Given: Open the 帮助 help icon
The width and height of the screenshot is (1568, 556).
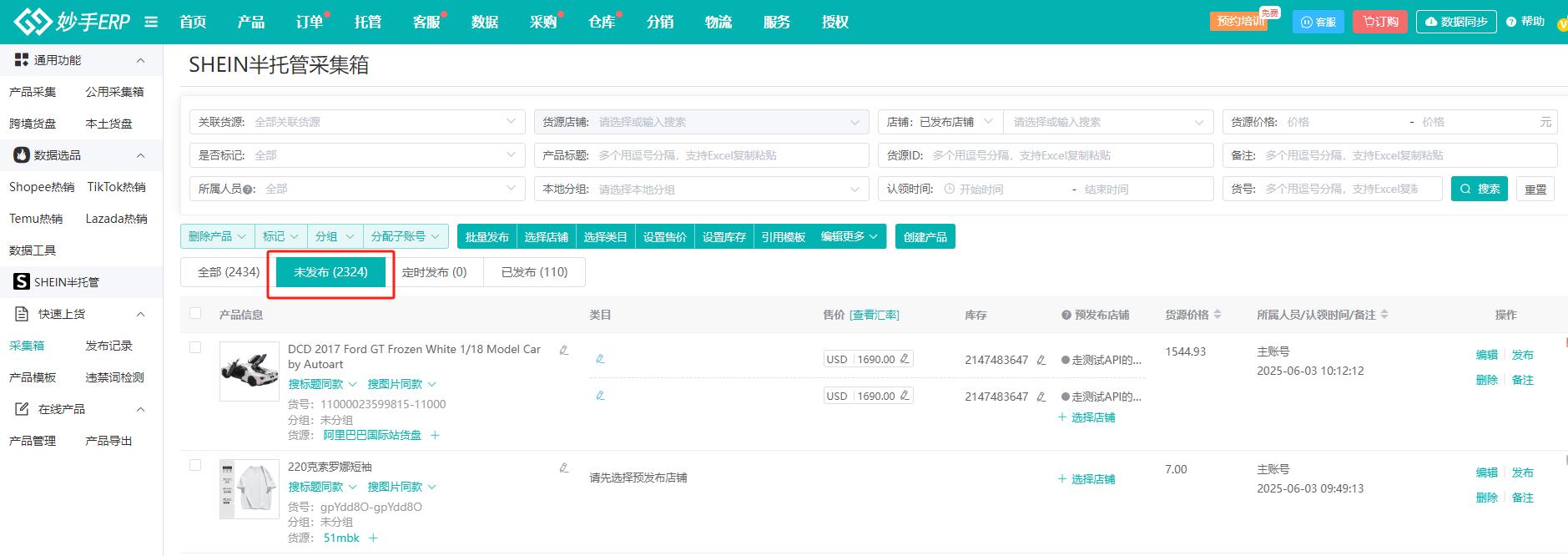Looking at the screenshot, I should [1511, 22].
